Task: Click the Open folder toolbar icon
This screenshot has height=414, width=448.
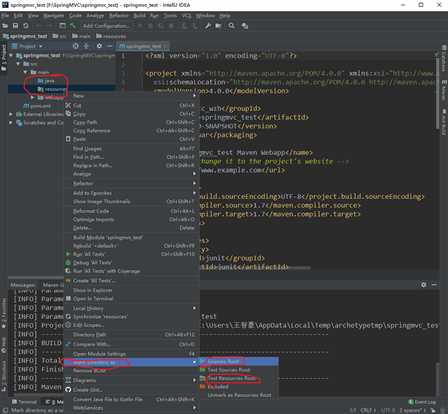Action: [x=5, y=26]
